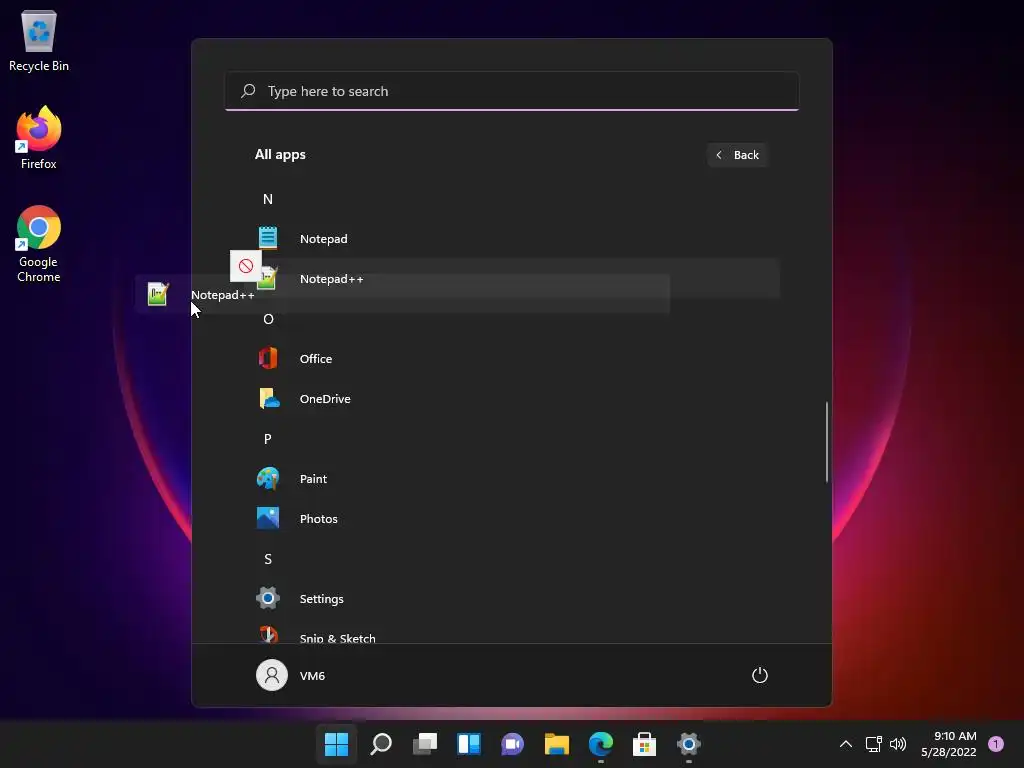Click the Photos app icon
The width and height of the screenshot is (1024, 768).
[x=268, y=519]
